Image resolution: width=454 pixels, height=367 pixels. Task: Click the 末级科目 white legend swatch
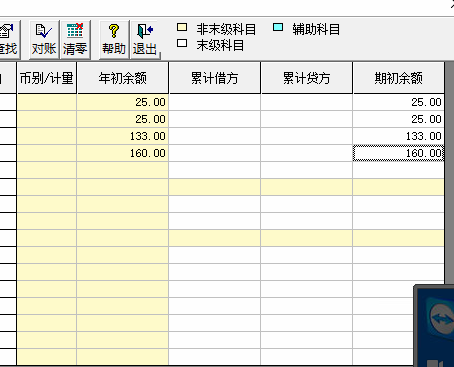click(x=182, y=43)
